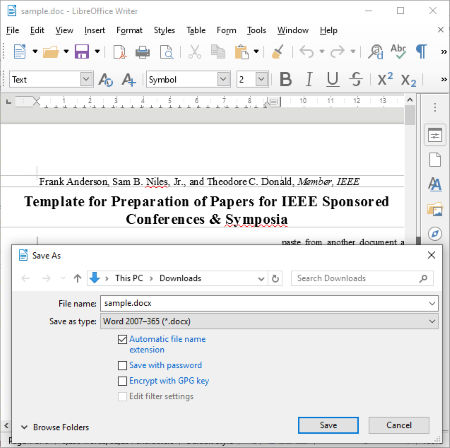Apply Bold formatting

click(x=286, y=79)
